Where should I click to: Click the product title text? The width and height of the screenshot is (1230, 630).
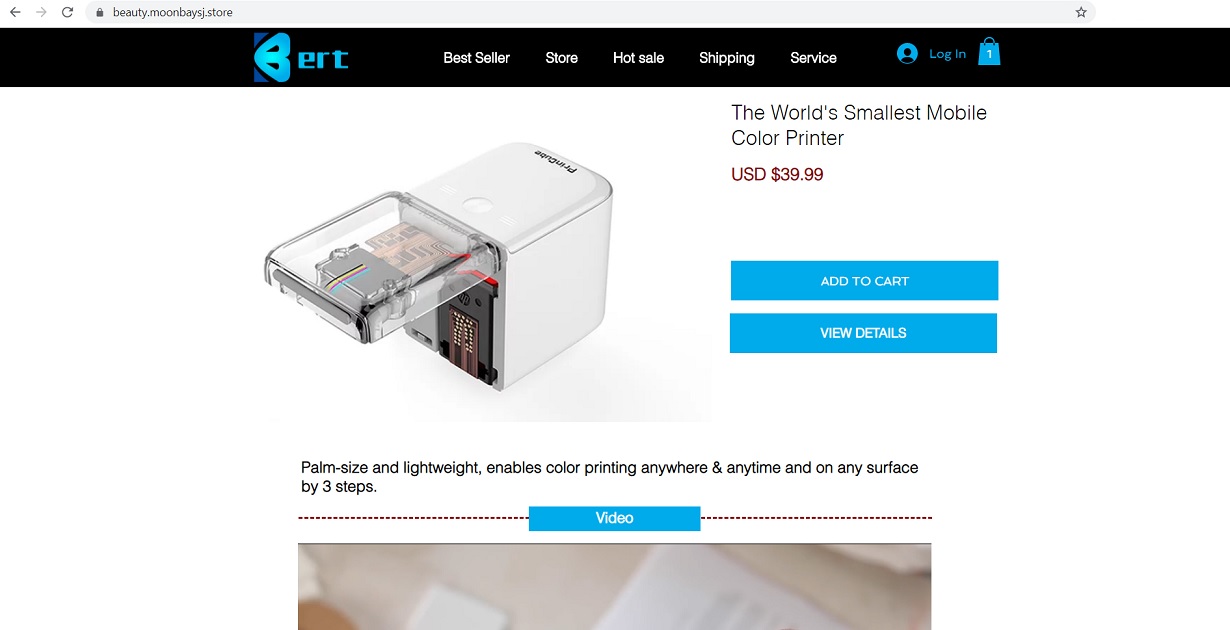pyautogui.click(x=859, y=125)
